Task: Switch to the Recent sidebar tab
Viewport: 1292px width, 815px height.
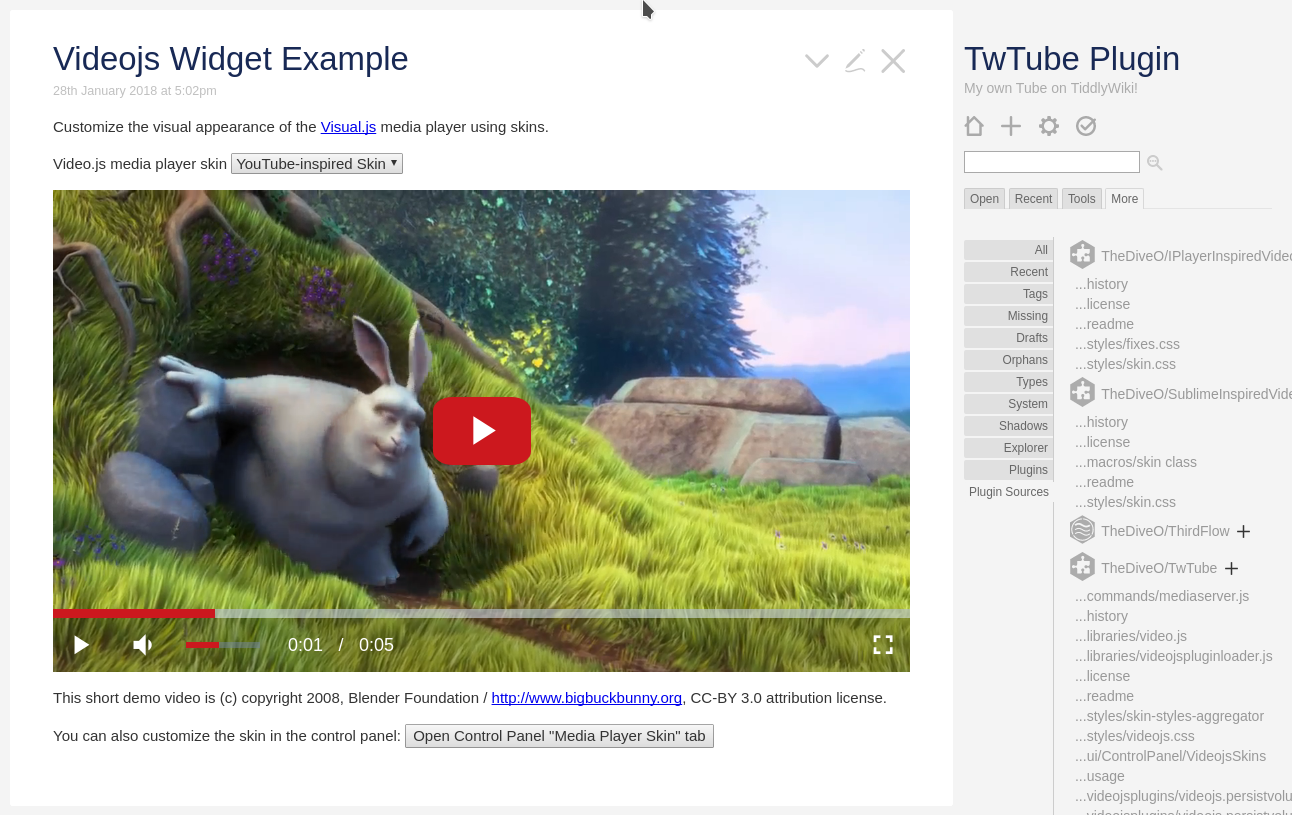Action: tap(1032, 198)
